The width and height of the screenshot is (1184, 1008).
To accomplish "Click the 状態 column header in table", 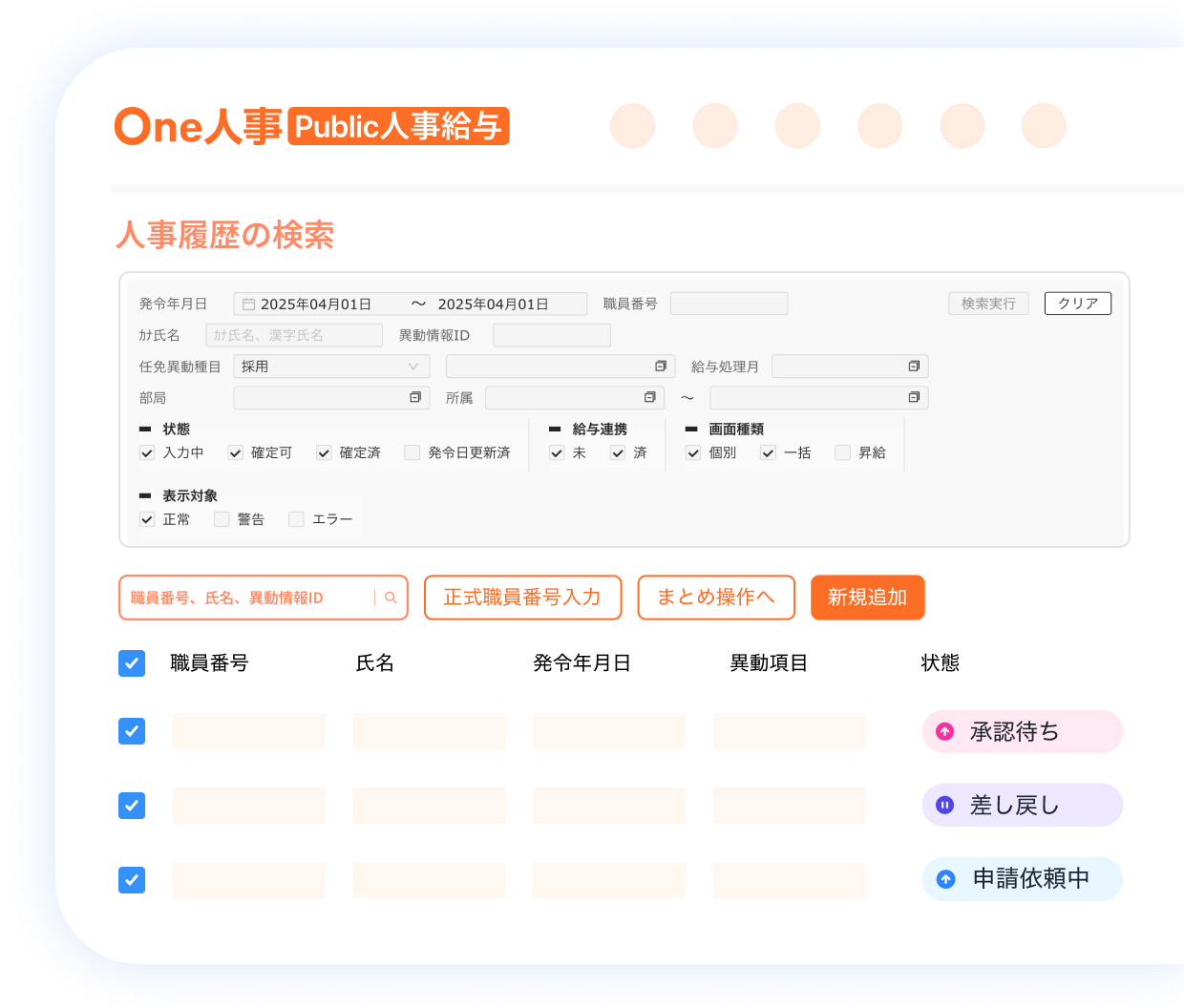I will click(x=941, y=663).
